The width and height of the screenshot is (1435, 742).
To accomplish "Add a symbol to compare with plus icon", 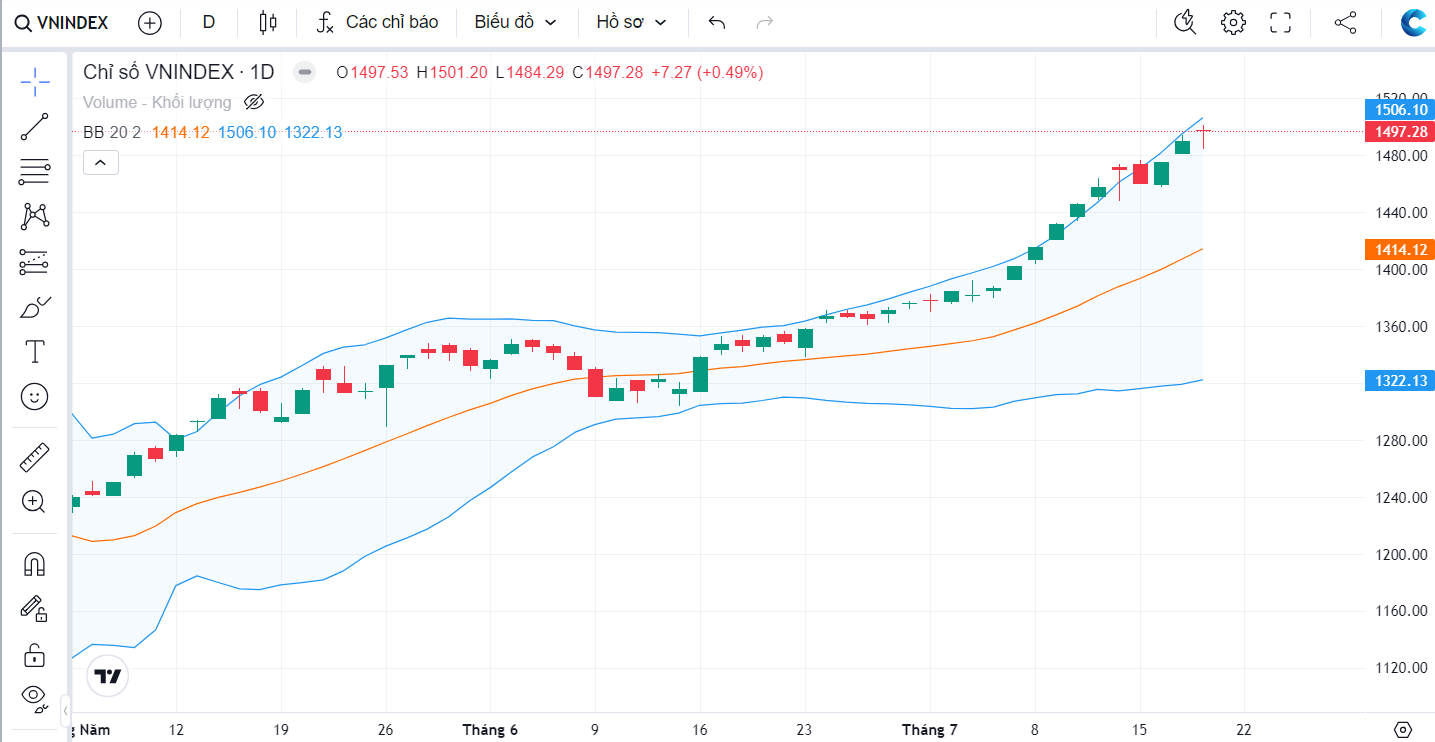I will pyautogui.click(x=149, y=22).
